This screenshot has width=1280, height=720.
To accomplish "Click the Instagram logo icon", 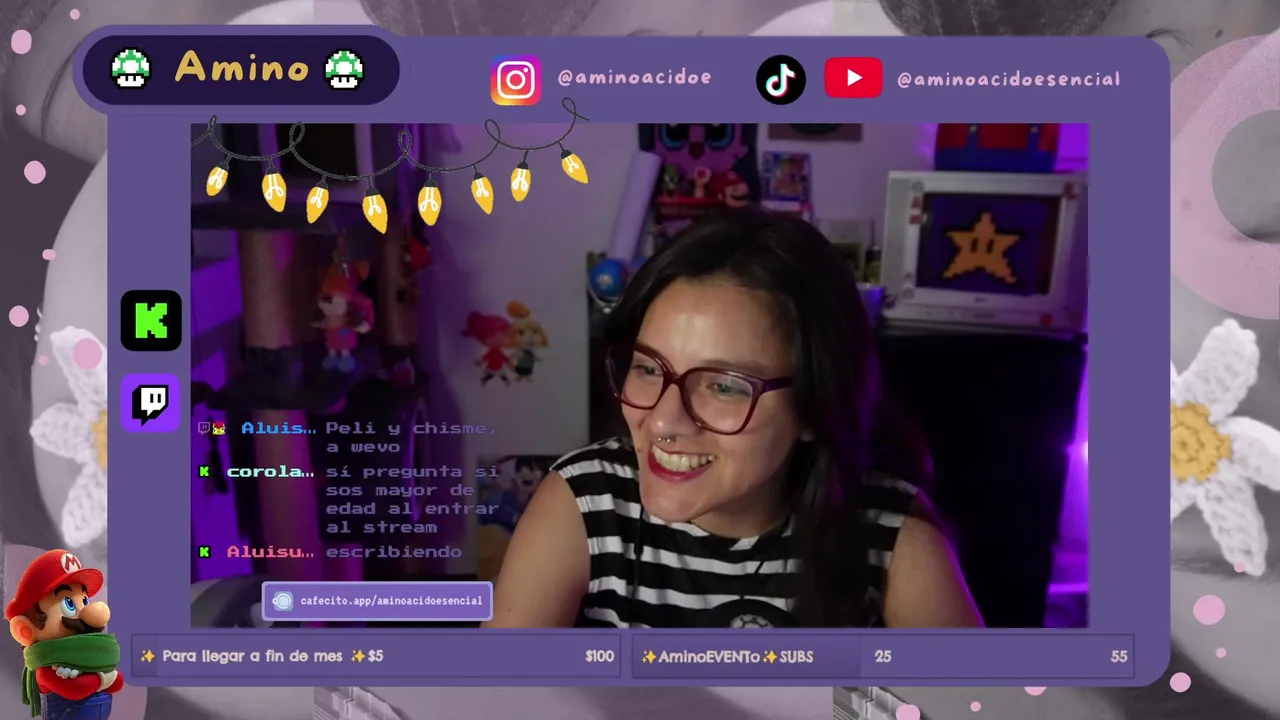I will (x=516, y=80).
